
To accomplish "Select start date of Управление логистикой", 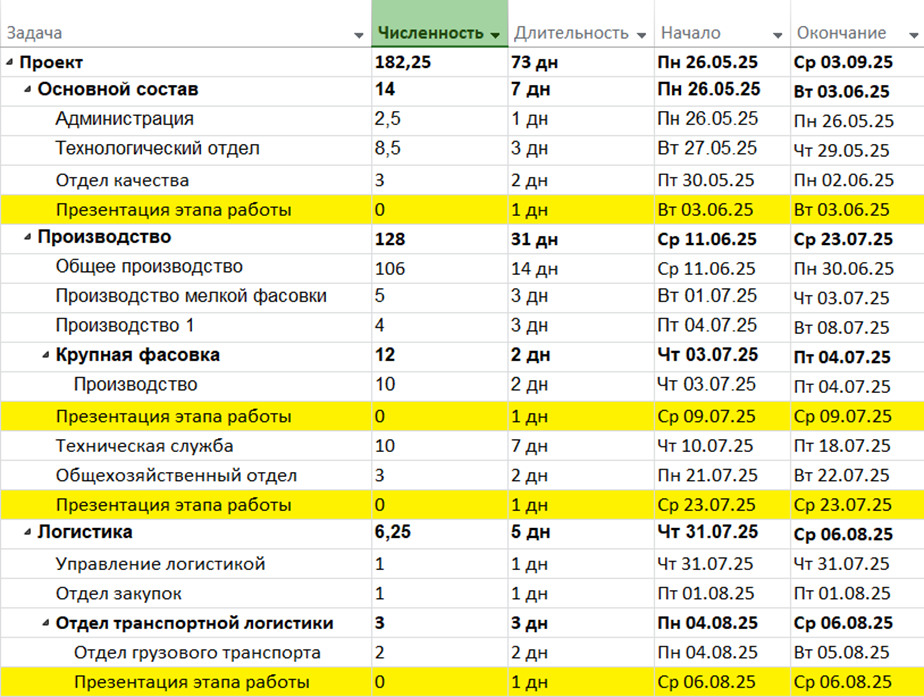I will click(x=707, y=564).
